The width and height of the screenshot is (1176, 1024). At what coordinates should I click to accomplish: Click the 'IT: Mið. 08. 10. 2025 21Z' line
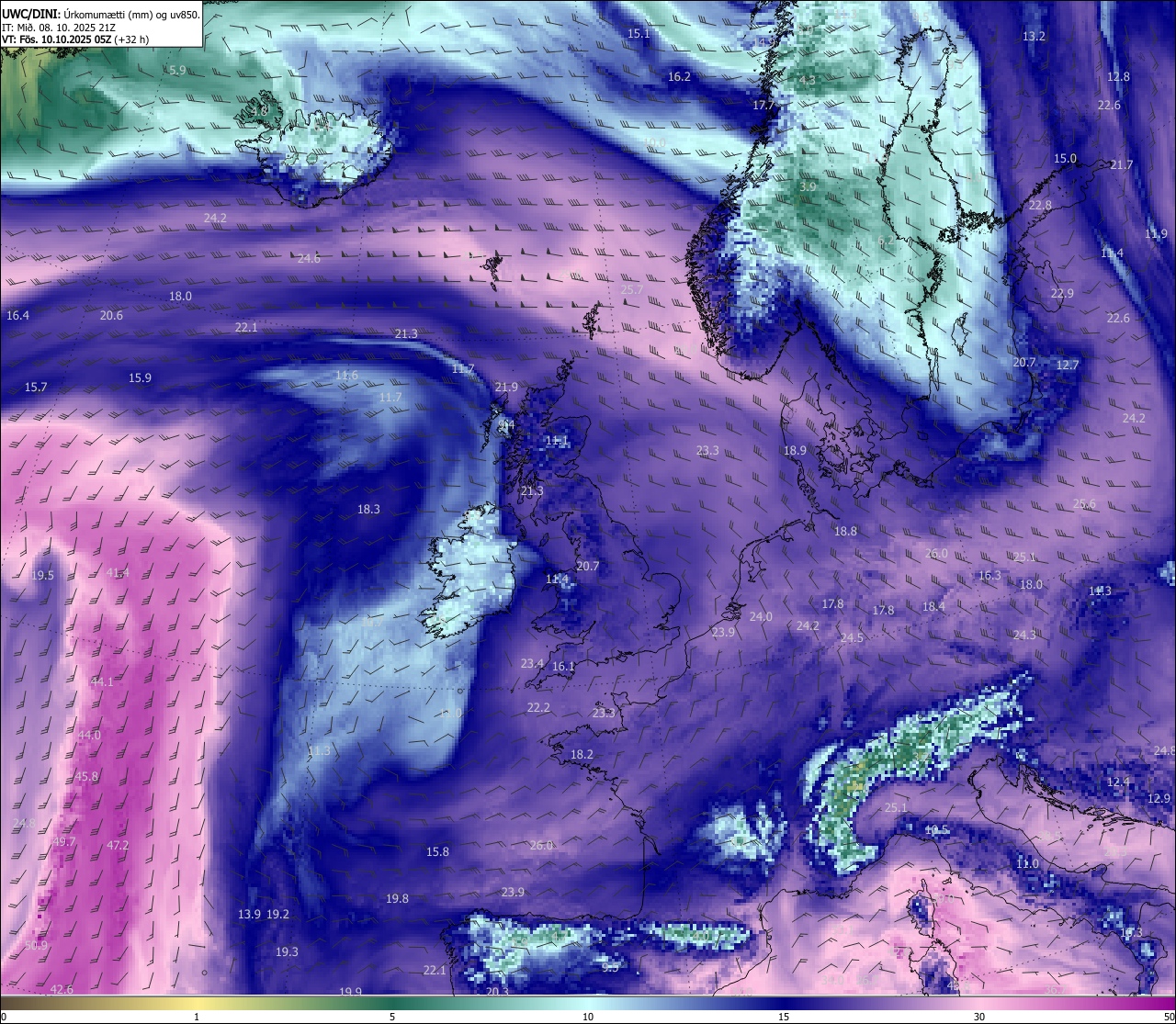59,28
